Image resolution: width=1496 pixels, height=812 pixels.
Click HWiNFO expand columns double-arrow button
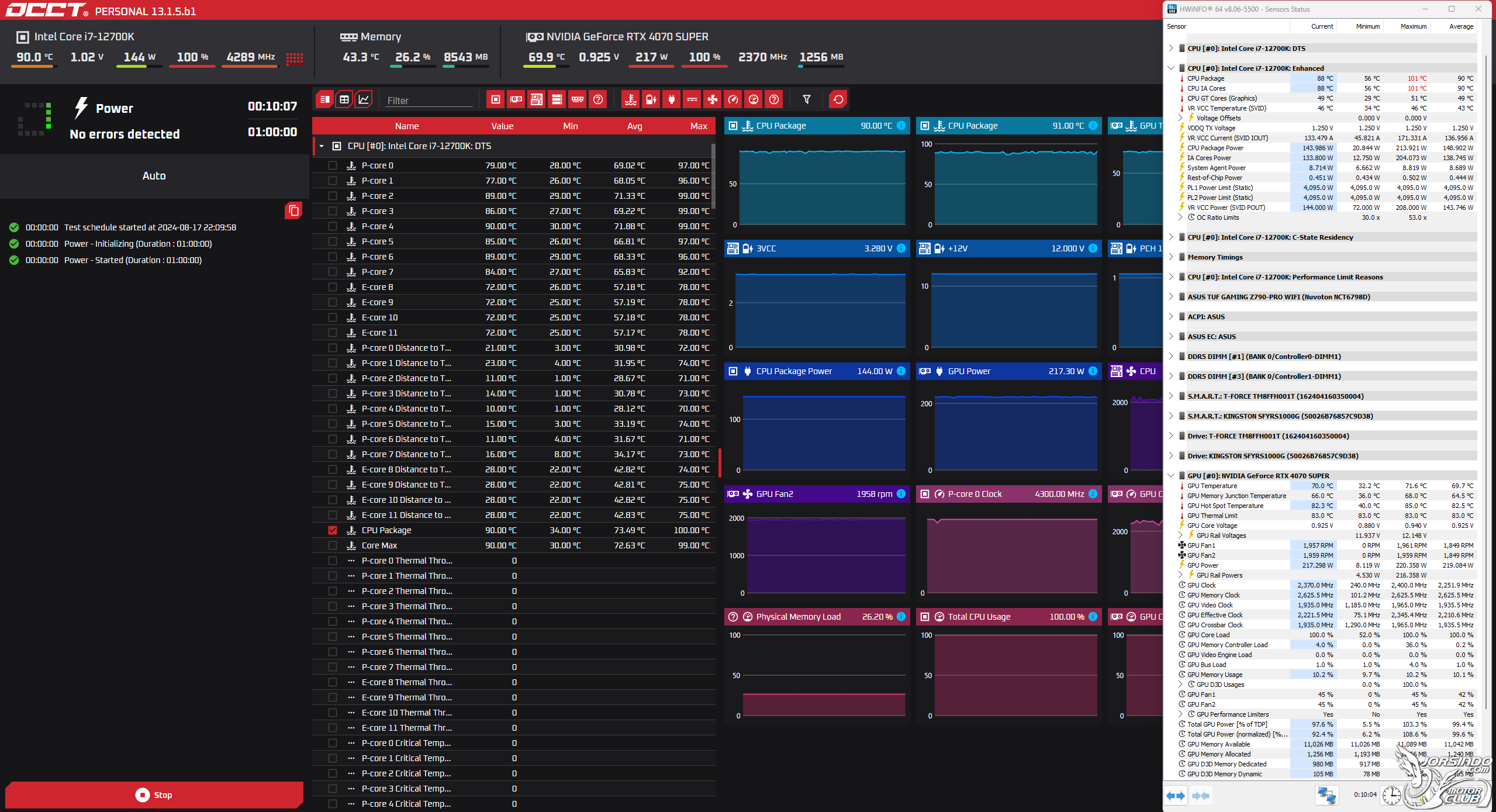(x=1176, y=796)
